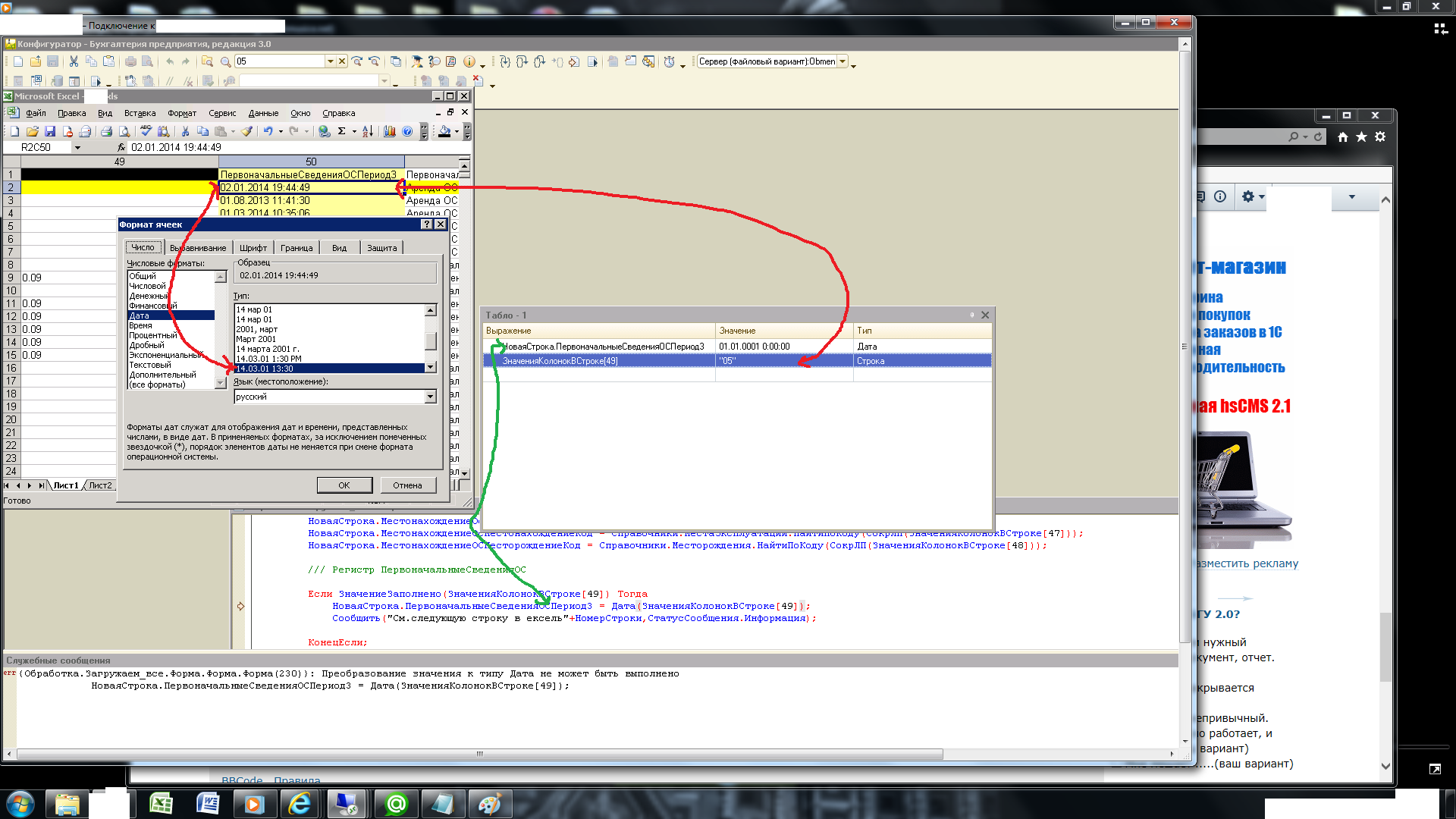Run Excel's spelling check icon
The image size is (1456, 819).
click(146, 131)
